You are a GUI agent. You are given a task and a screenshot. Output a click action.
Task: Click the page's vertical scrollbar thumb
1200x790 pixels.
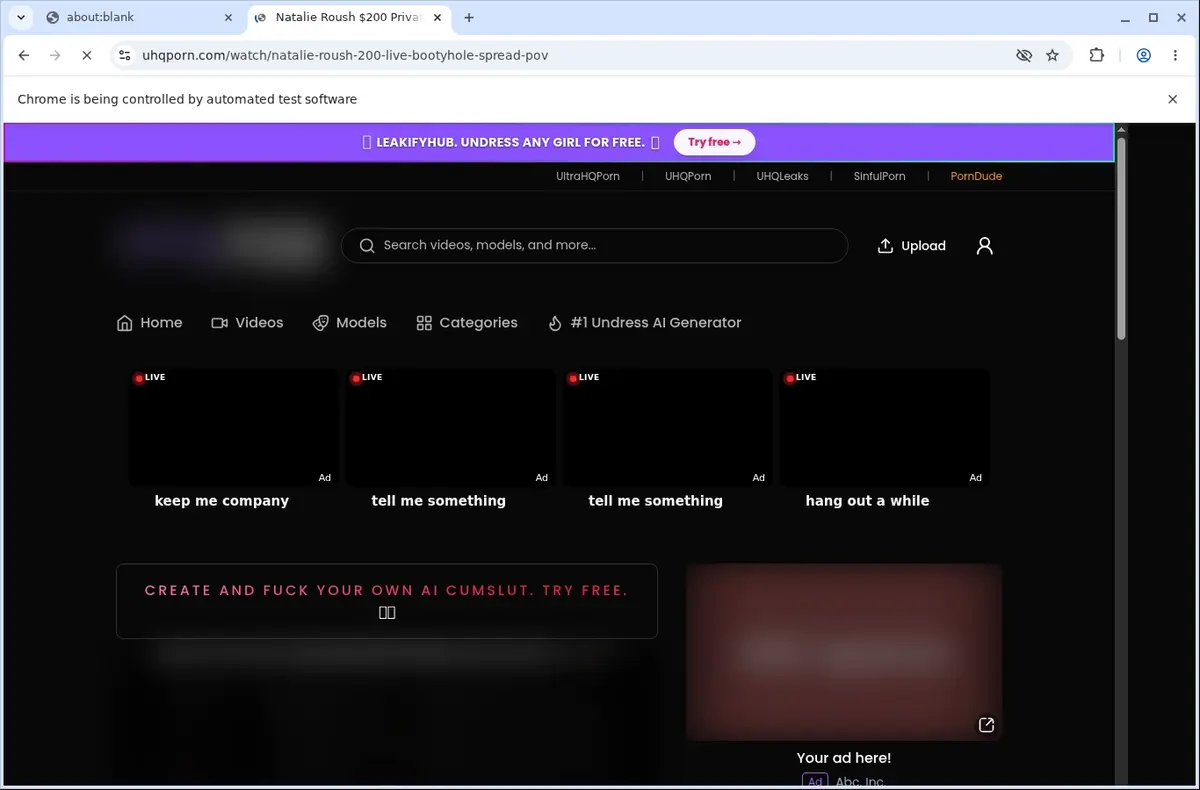coord(1121,238)
